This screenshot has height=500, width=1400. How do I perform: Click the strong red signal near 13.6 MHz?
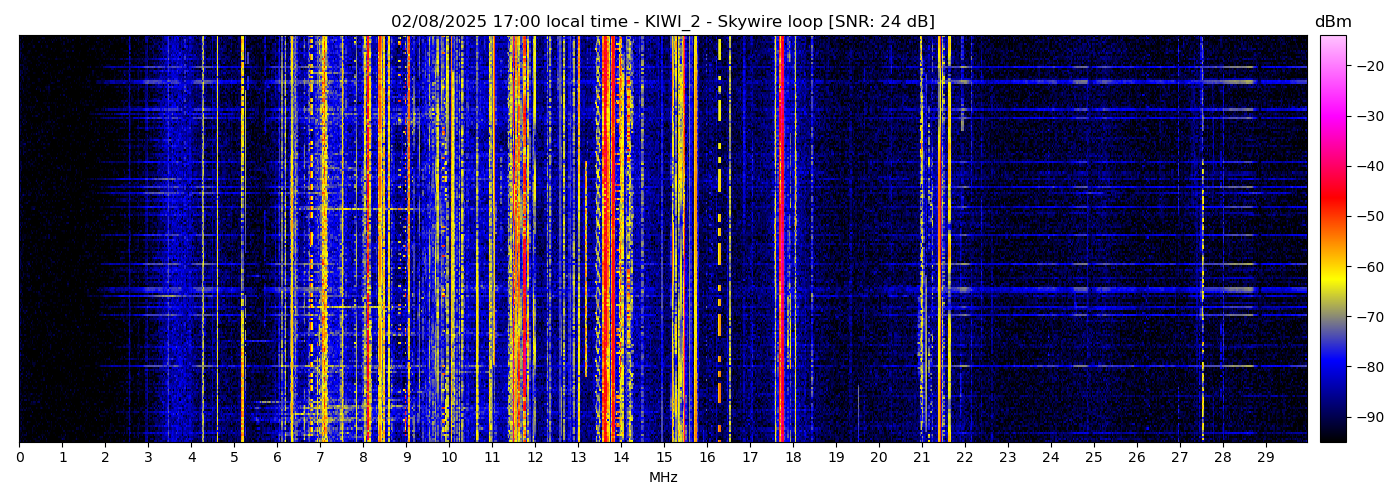(606, 240)
